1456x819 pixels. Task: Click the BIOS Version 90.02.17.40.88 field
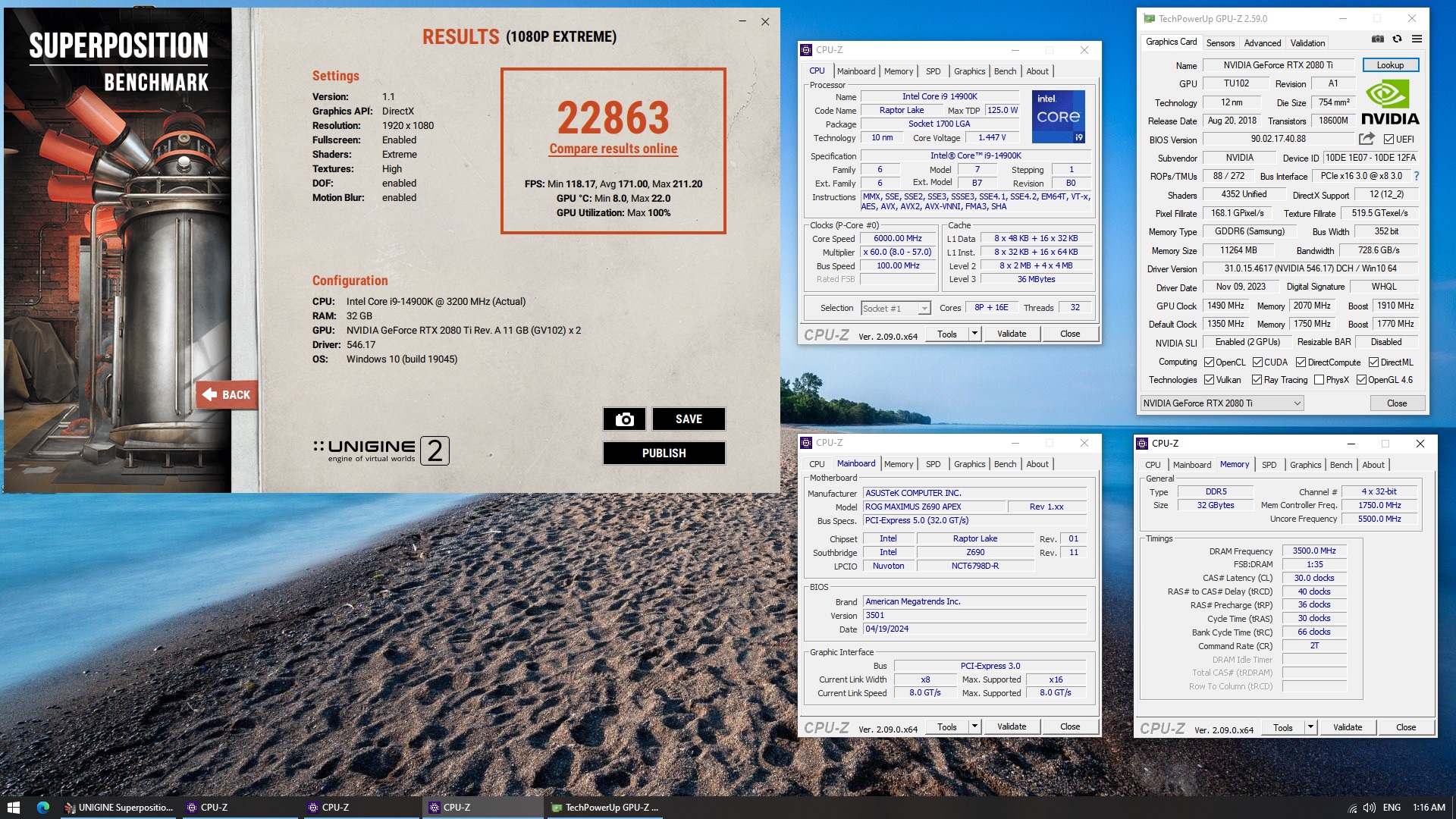click(x=1278, y=139)
